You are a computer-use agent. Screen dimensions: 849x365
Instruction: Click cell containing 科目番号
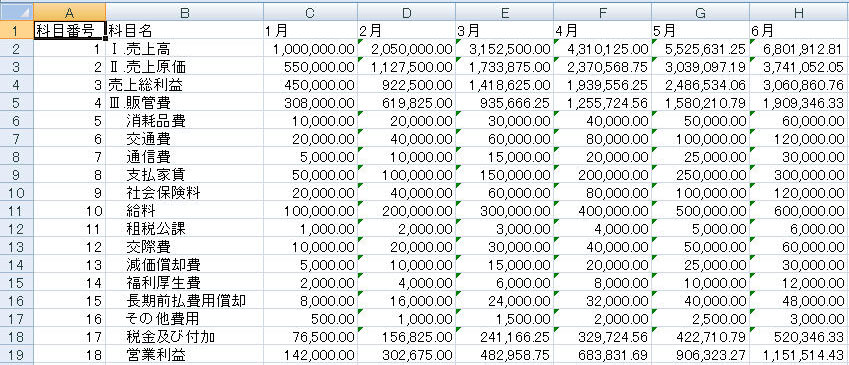point(69,30)
